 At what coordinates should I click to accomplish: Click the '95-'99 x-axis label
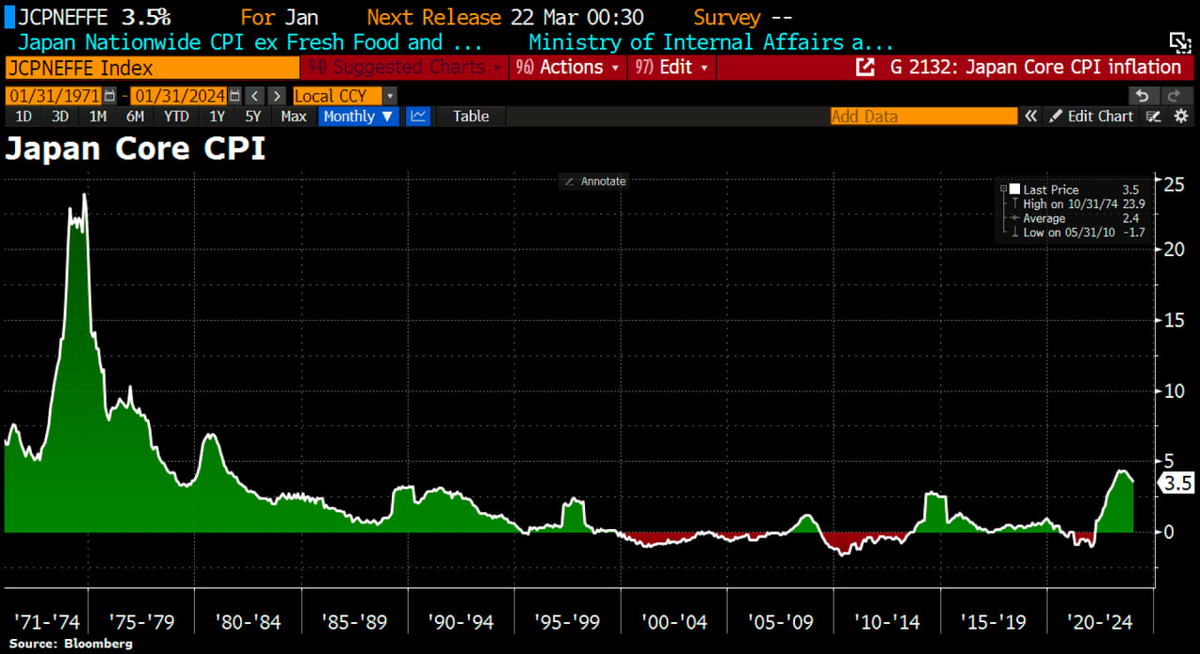coord(568,622)
